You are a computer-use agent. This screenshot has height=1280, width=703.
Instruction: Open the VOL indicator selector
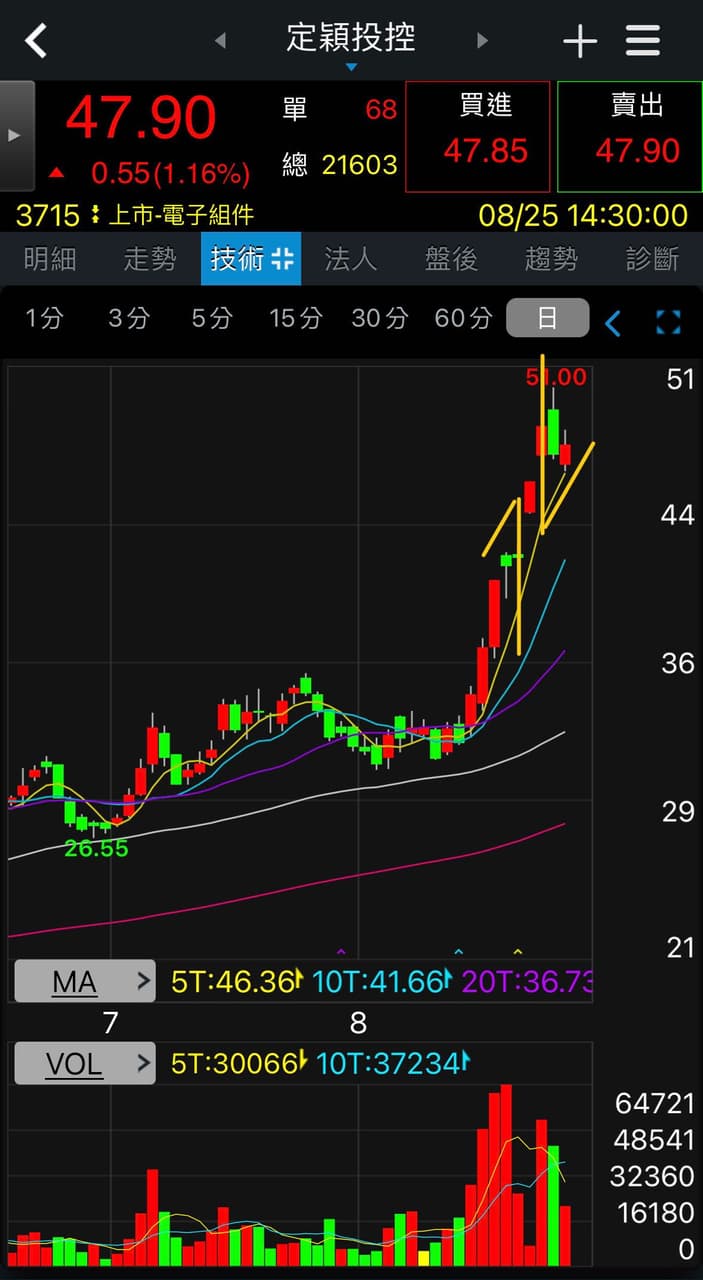[85, 1063]
